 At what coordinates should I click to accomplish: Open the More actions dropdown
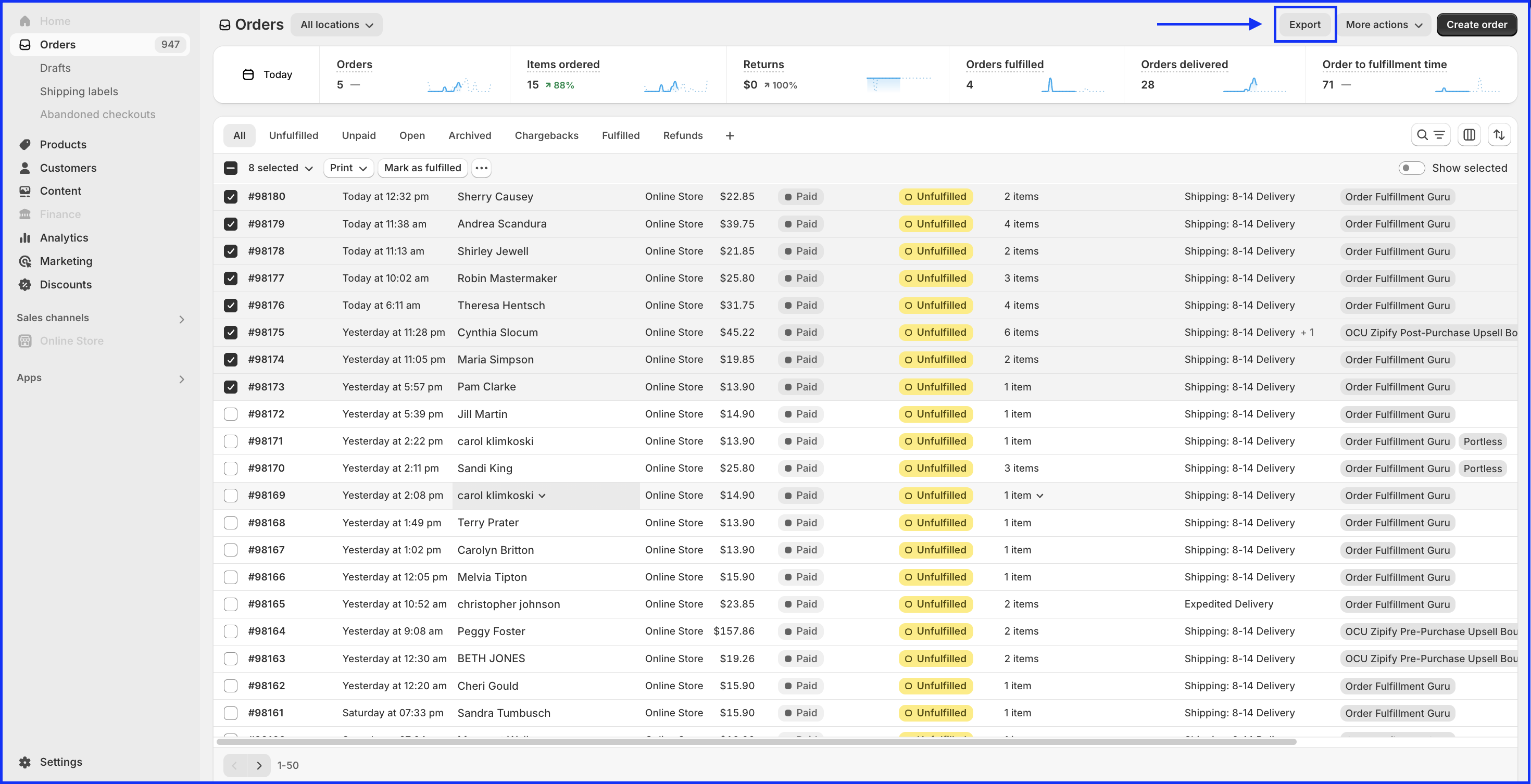point(1384,25)
